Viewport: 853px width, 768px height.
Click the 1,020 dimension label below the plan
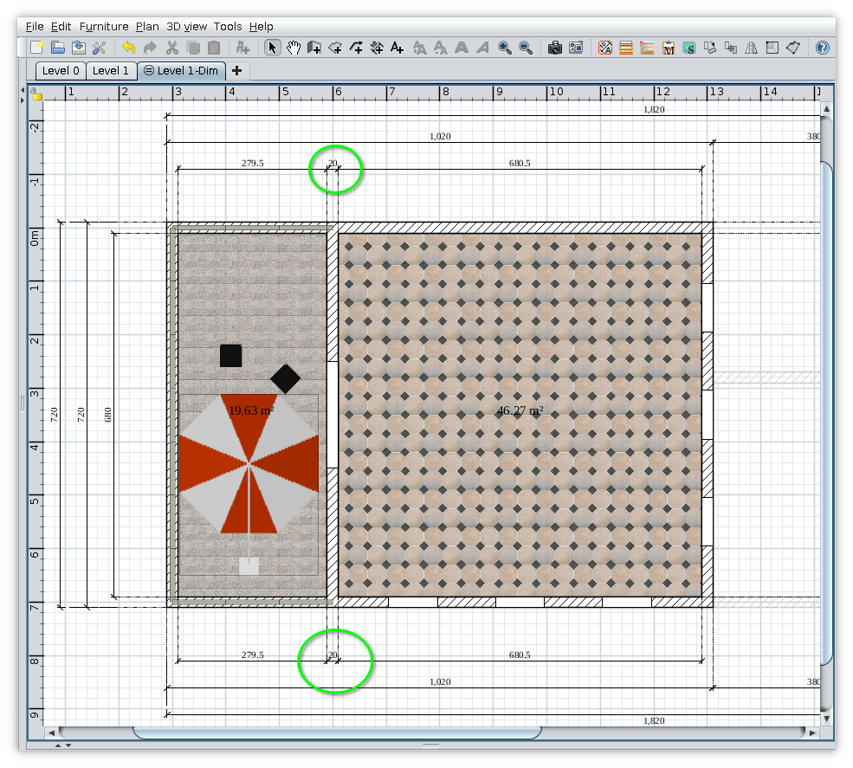coord(440,682)
